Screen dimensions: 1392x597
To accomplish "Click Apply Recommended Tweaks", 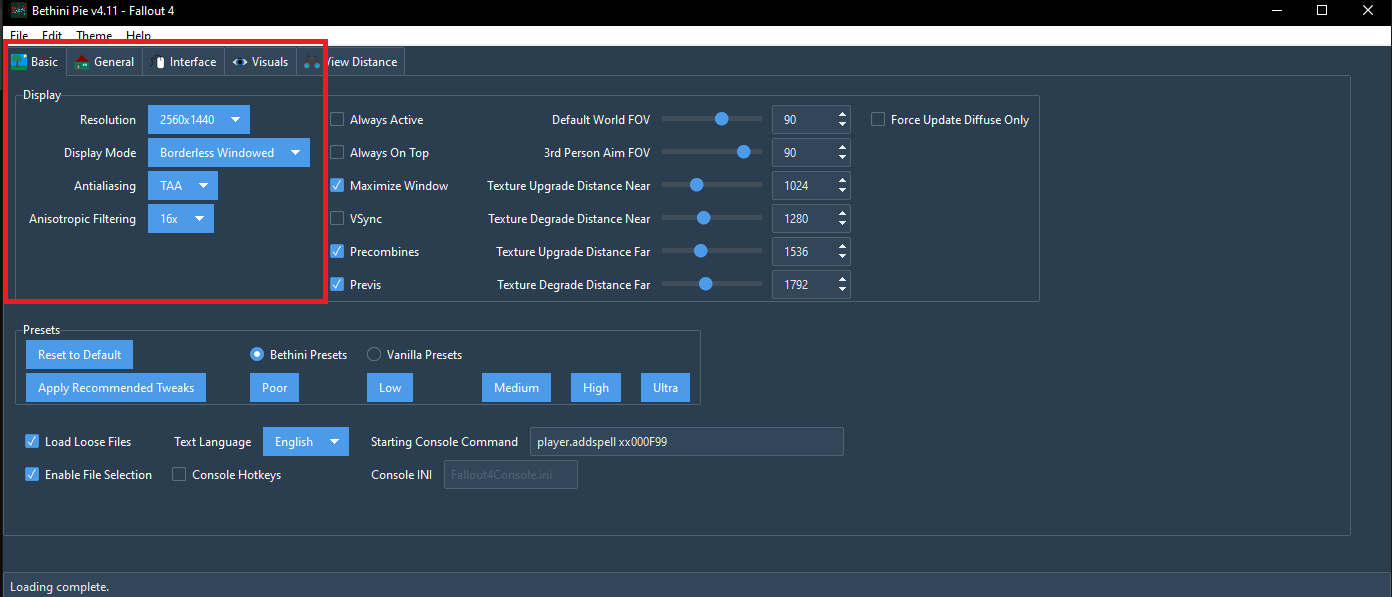I will click(115, 387).
